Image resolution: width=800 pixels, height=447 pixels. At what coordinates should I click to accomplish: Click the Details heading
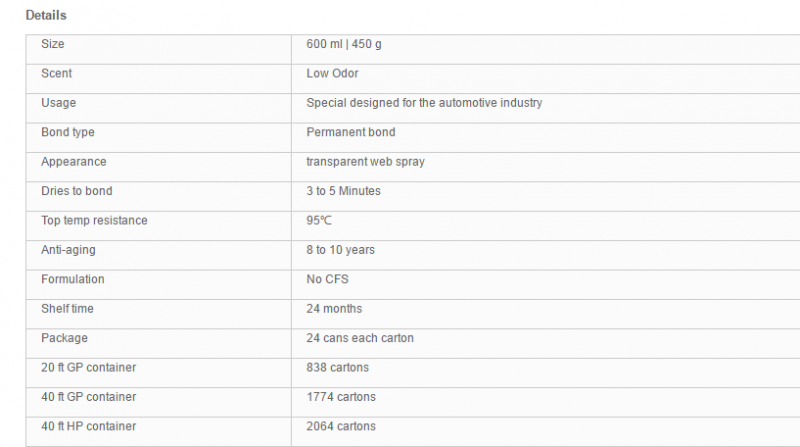click(46, 15)
